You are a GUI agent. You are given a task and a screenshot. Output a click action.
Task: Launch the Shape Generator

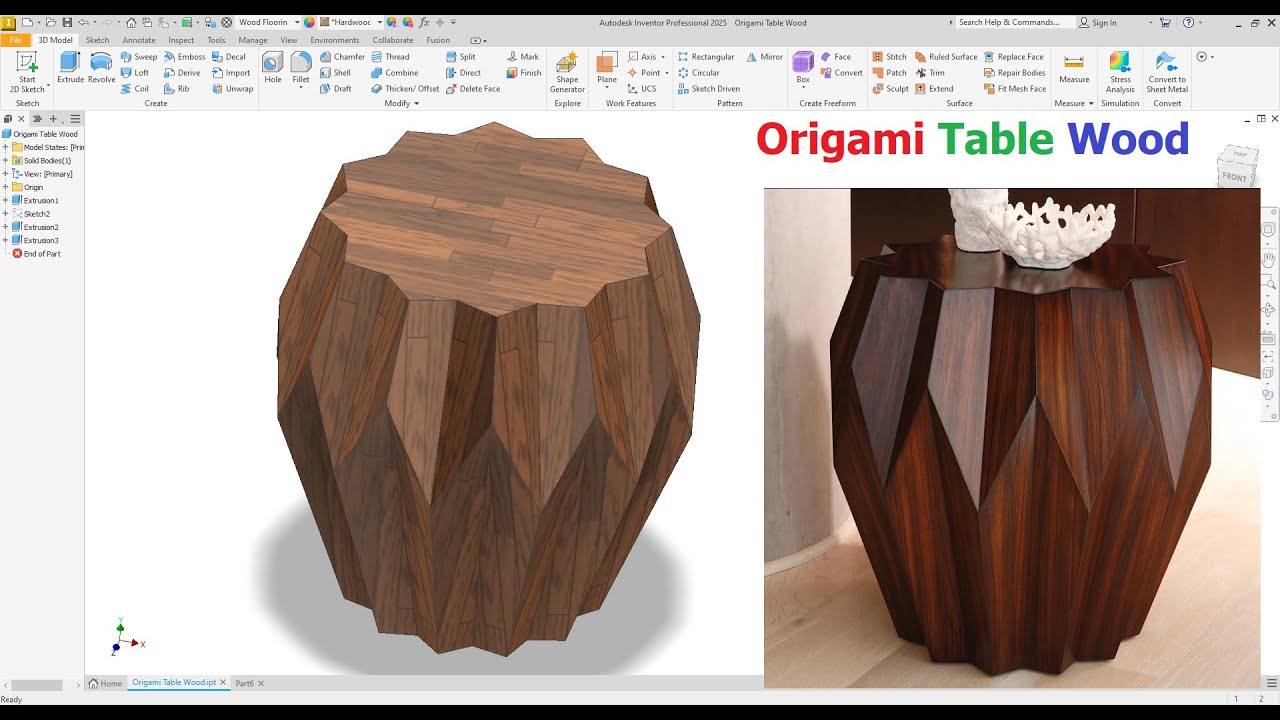pyautogui.click(x=567, y=73)
